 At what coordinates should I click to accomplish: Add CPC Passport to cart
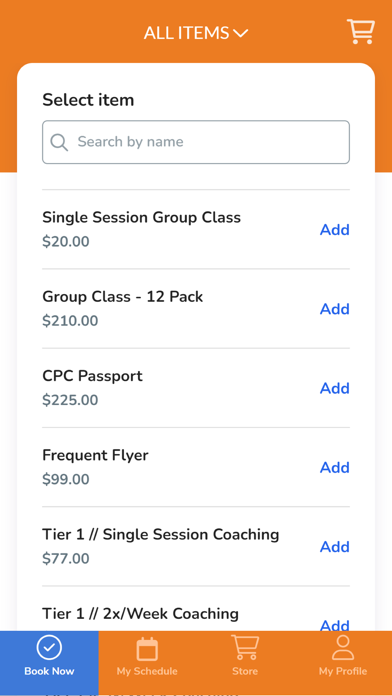[x=335, y=388]
